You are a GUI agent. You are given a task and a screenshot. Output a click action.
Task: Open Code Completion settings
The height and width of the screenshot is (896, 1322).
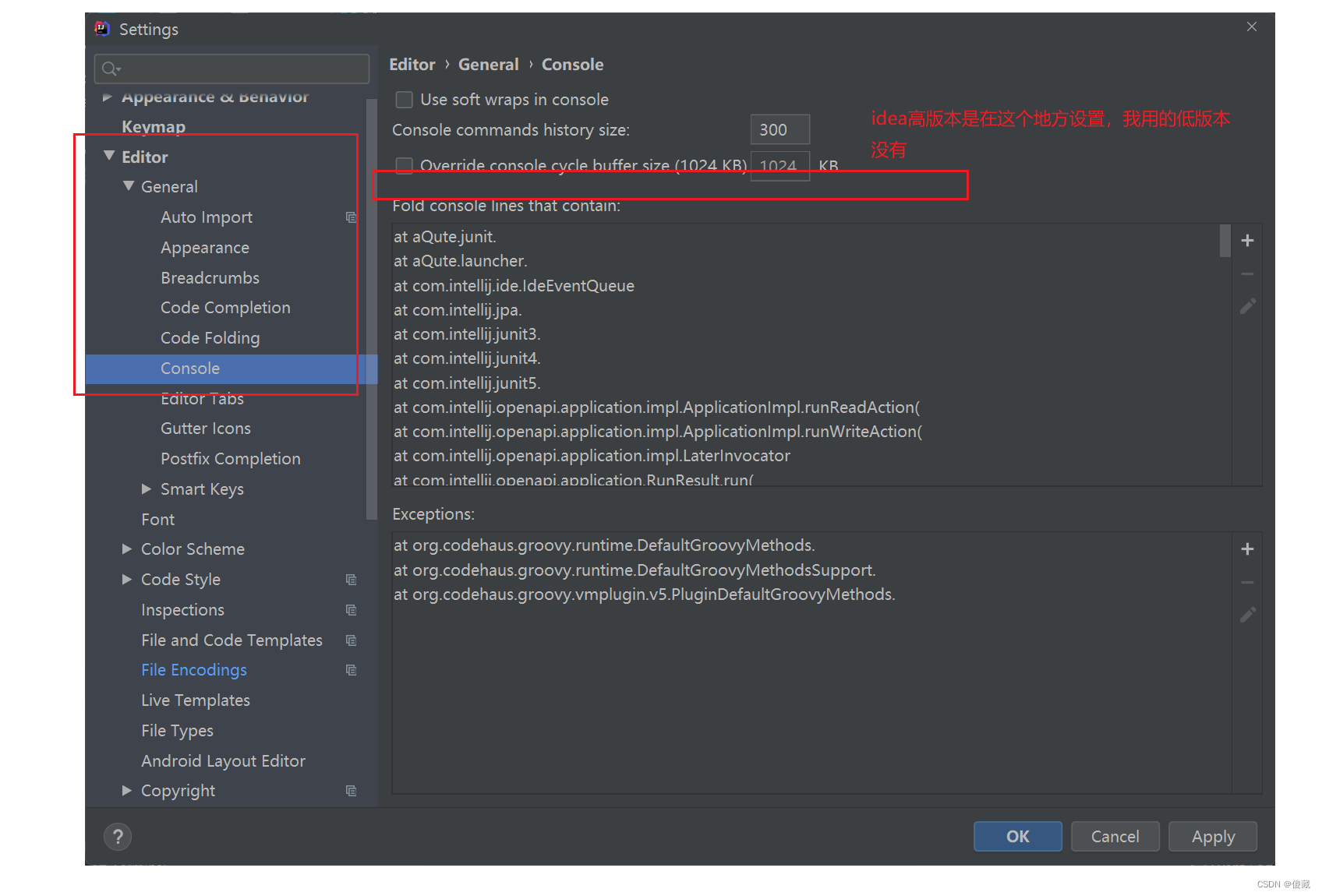pos(225,308)
